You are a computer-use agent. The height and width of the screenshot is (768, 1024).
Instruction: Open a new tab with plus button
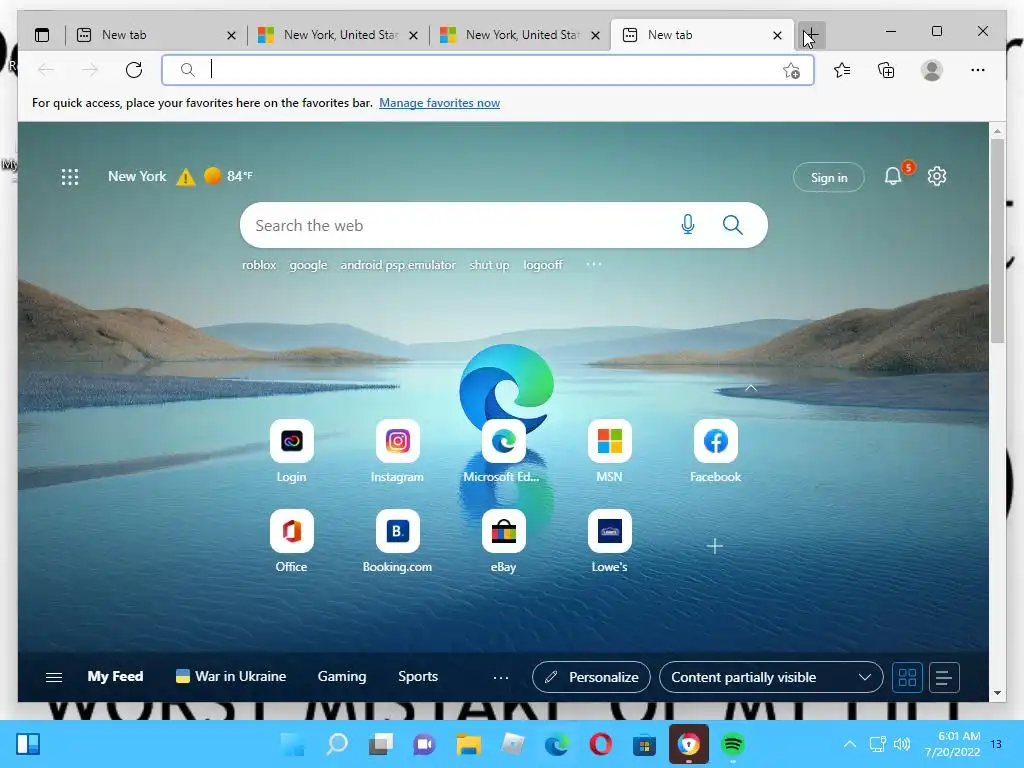812,35
